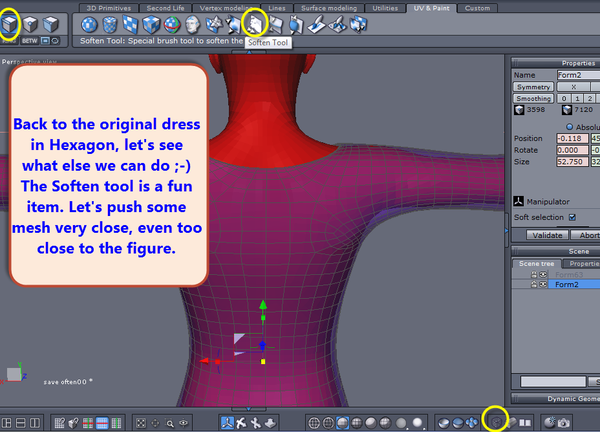
Task: Click the cylinder UV projection icon
Action: coord(110,24)
